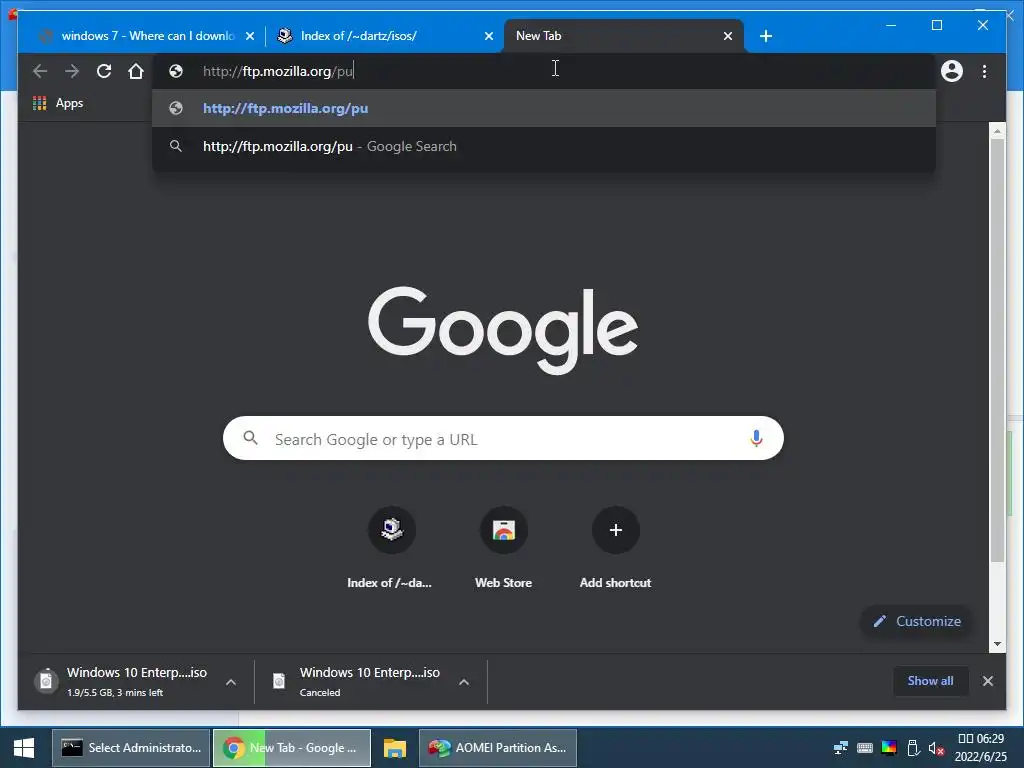1024x768 pixels.
Task: Click the vertical scrollbar thumb
Action: [x=997, y=349]
